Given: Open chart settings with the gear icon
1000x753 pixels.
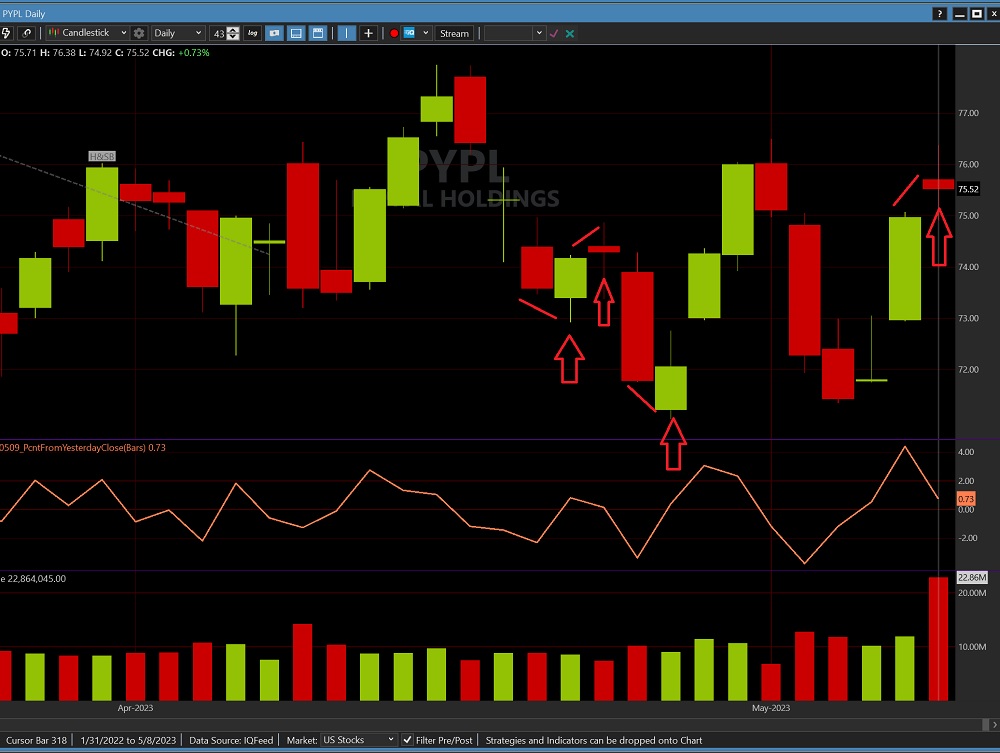Looking at the screenshot, I should [x=137, y=33].
